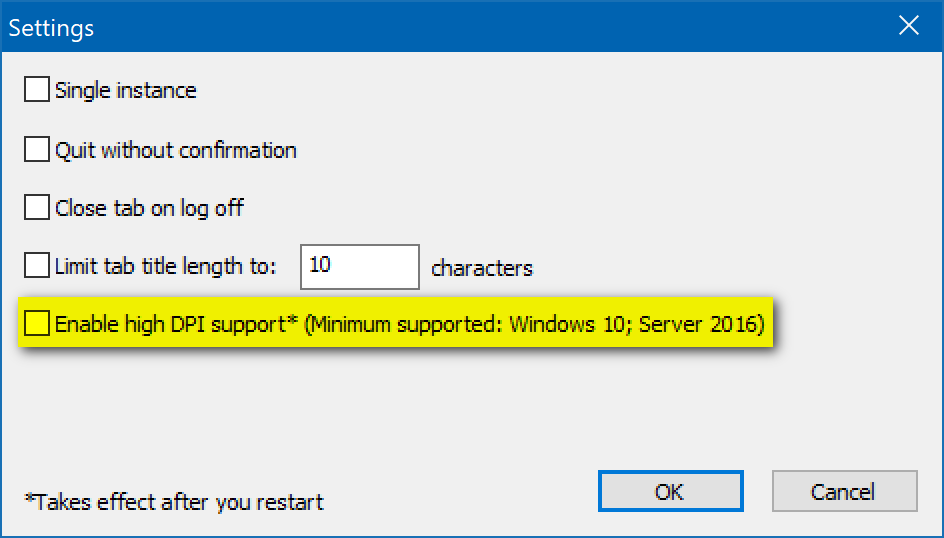This screenshot has width=944, height=538.
Task: Click the "Single instance" label text
Action: click(x=125, y=90)
